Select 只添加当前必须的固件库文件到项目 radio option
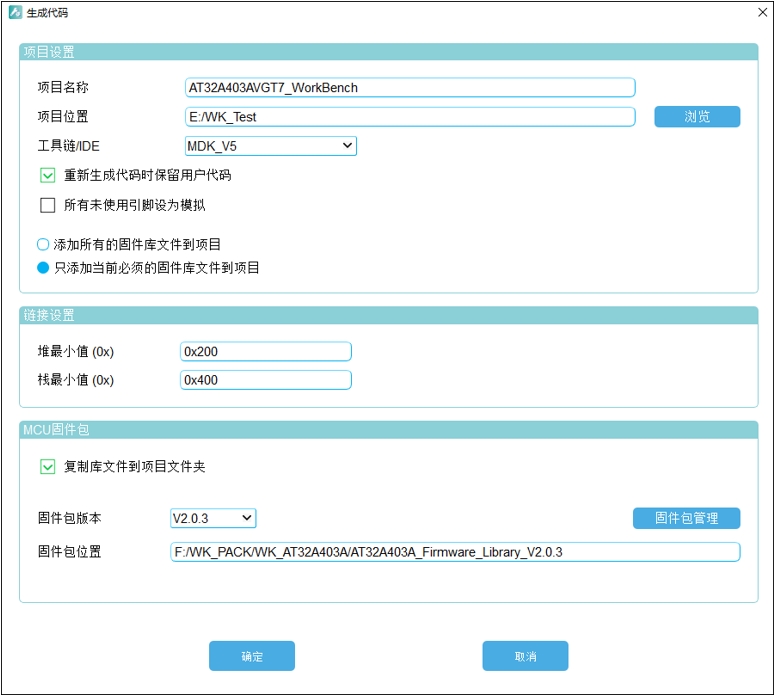 click(43, 268)
